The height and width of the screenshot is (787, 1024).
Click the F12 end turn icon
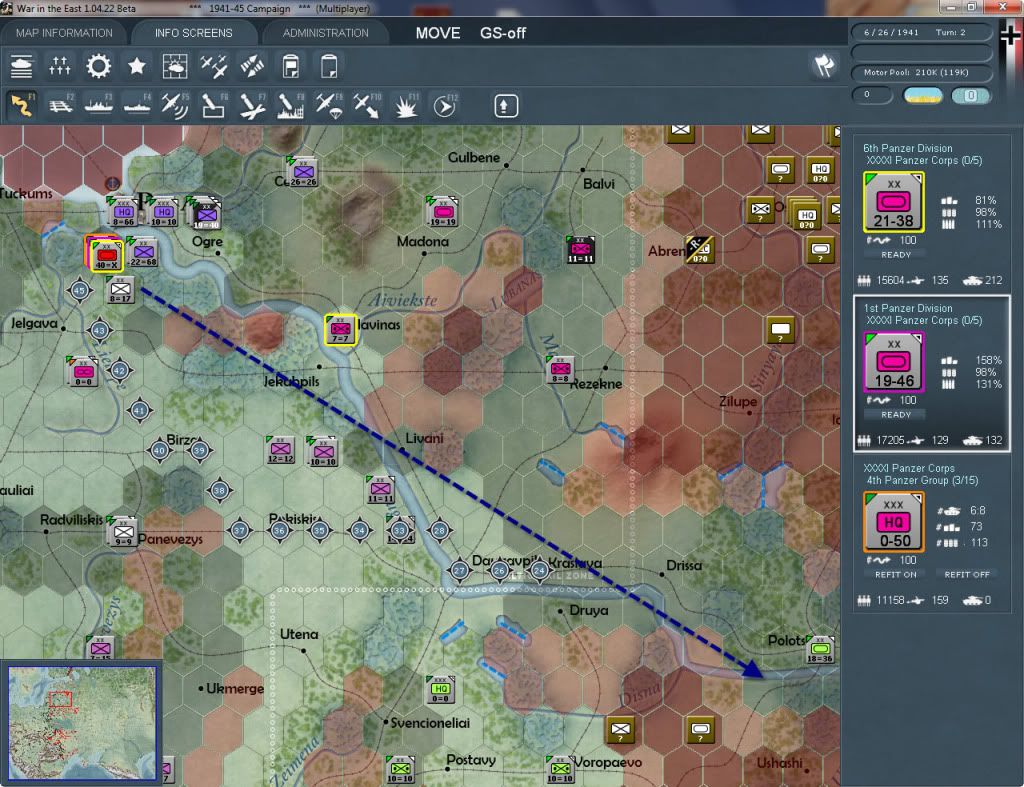coord(445,105)
